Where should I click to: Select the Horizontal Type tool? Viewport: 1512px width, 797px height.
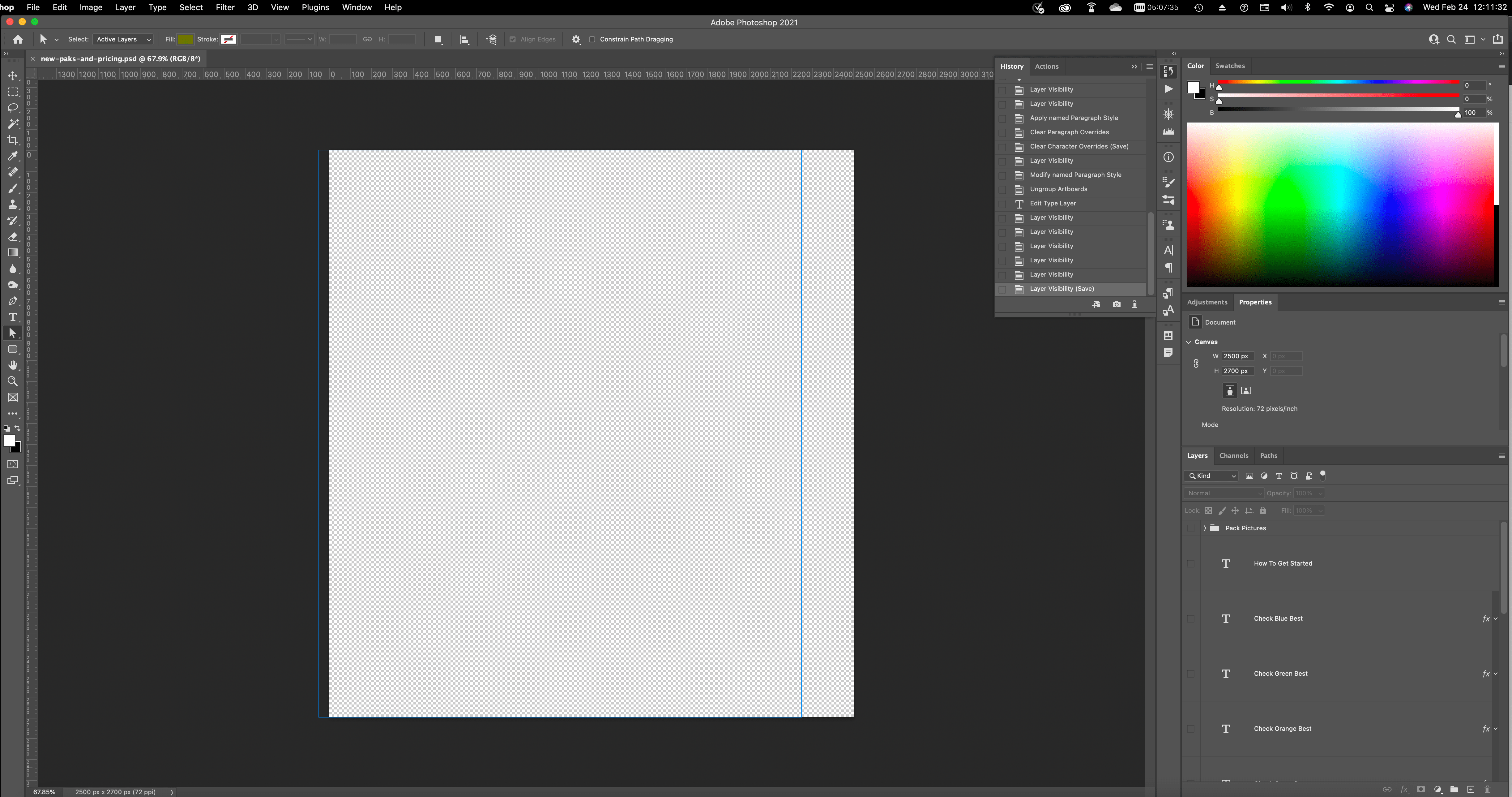(x=13, y=317)
